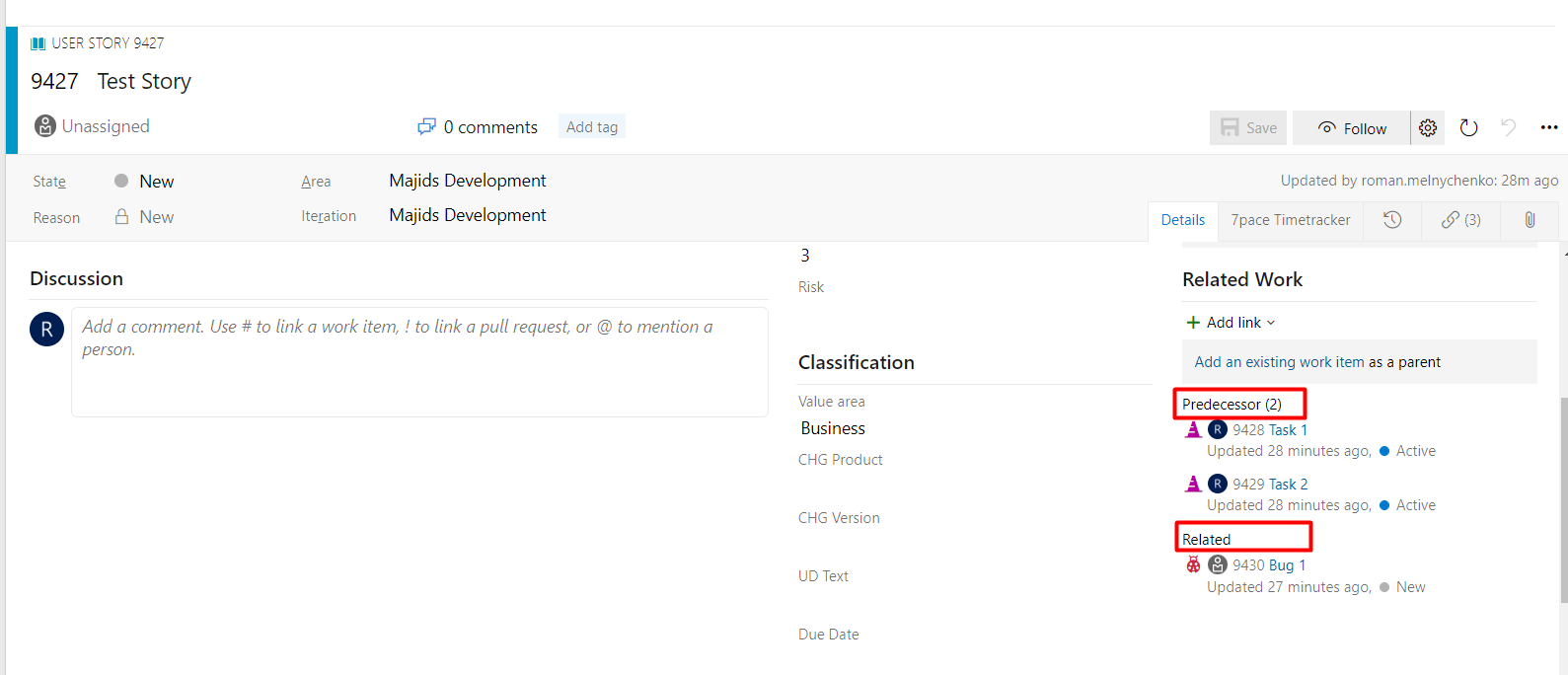The height and width of the screenshot is (675, 1568).
Task: Open the Area field Majids Development
Action: pyautogui.click(x=468, y=181)
